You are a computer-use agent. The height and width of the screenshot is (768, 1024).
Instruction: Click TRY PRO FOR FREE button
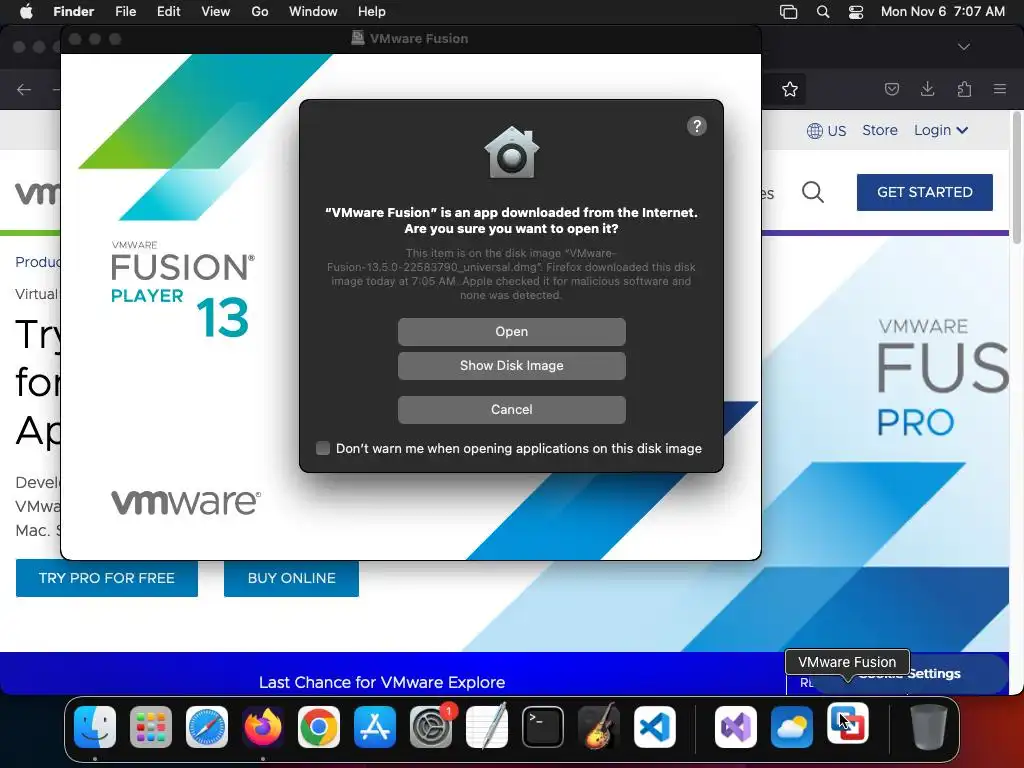click(106, 578)
